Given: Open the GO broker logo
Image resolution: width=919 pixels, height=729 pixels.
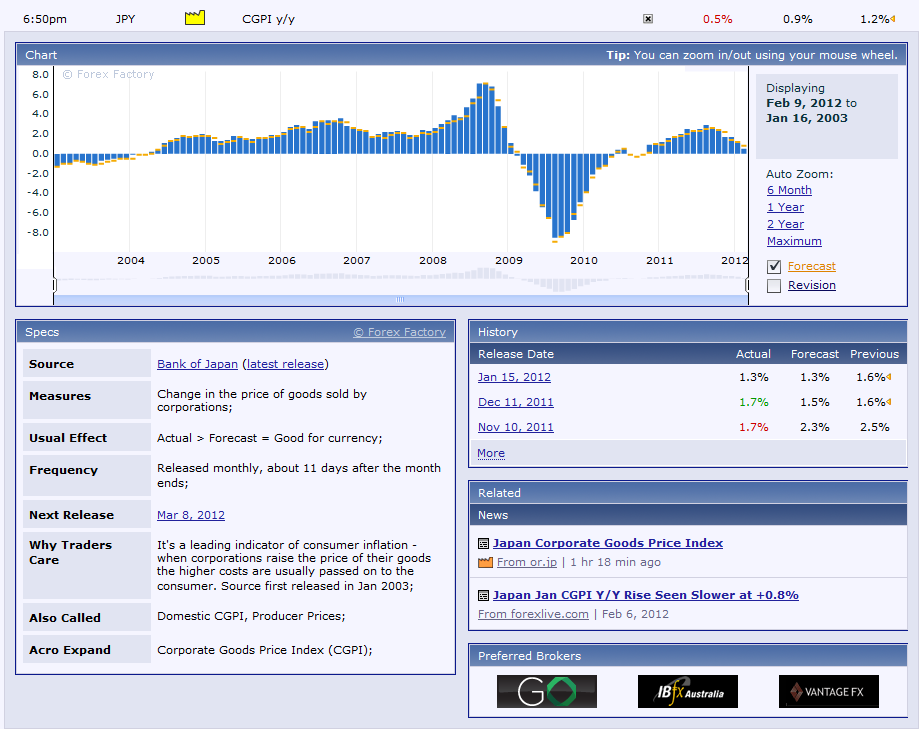Looking at the screenshot, I should click(547, 691).
